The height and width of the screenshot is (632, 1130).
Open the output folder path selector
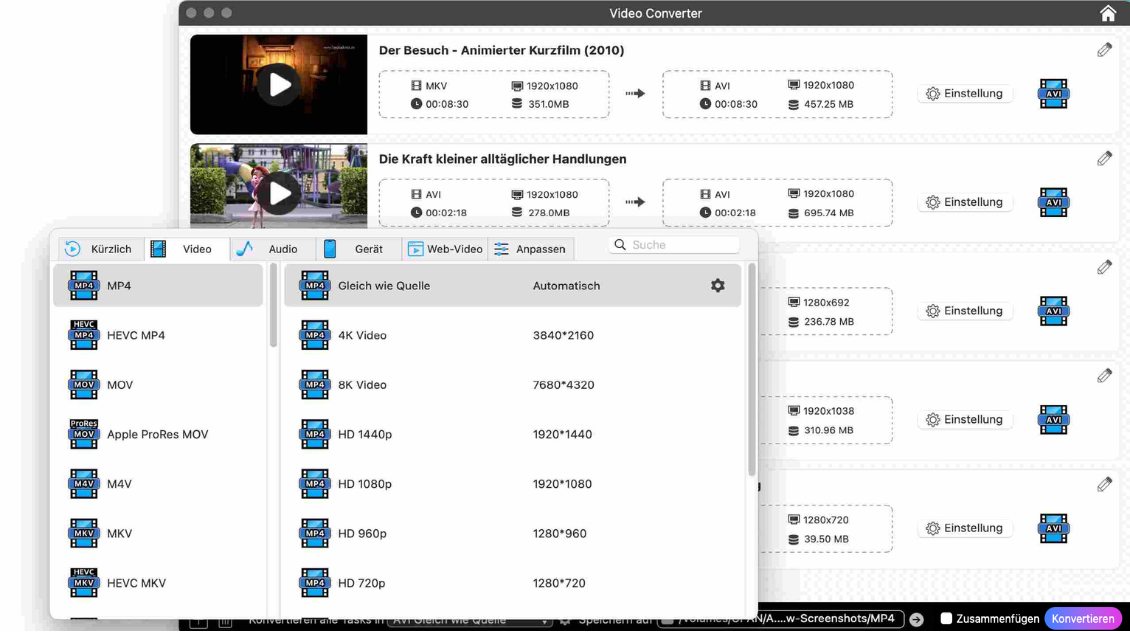[782, 618]
